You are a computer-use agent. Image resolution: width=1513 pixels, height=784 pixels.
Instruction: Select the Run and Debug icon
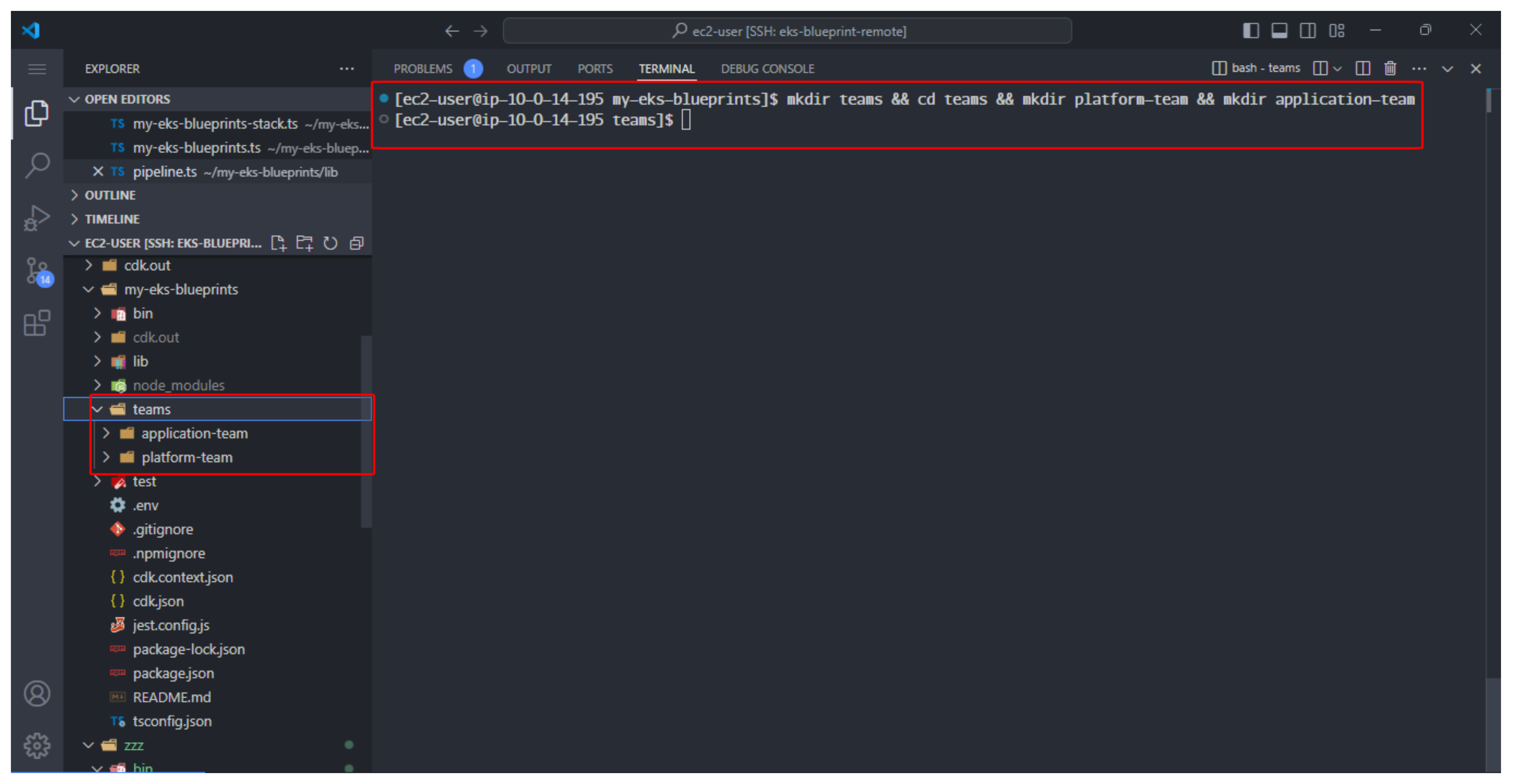coord(37,217)
